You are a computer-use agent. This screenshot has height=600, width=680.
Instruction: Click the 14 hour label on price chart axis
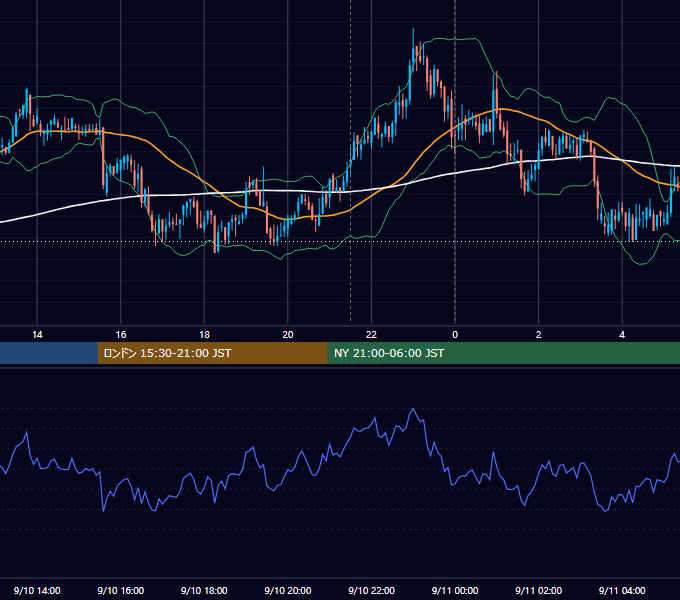(37, 335)
